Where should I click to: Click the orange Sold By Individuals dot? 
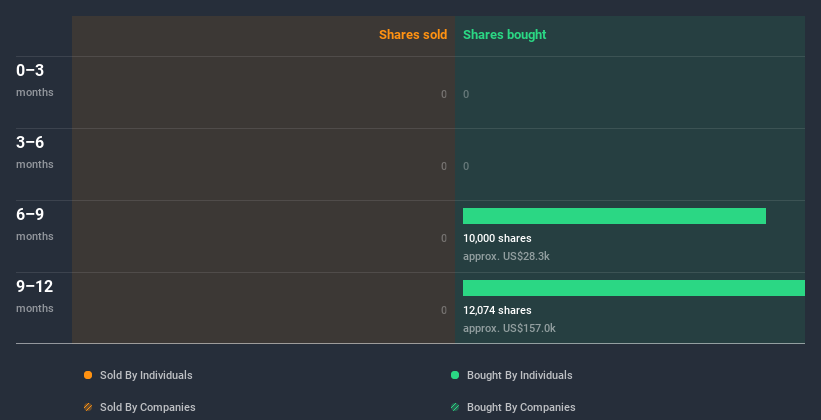pos(88,375)
